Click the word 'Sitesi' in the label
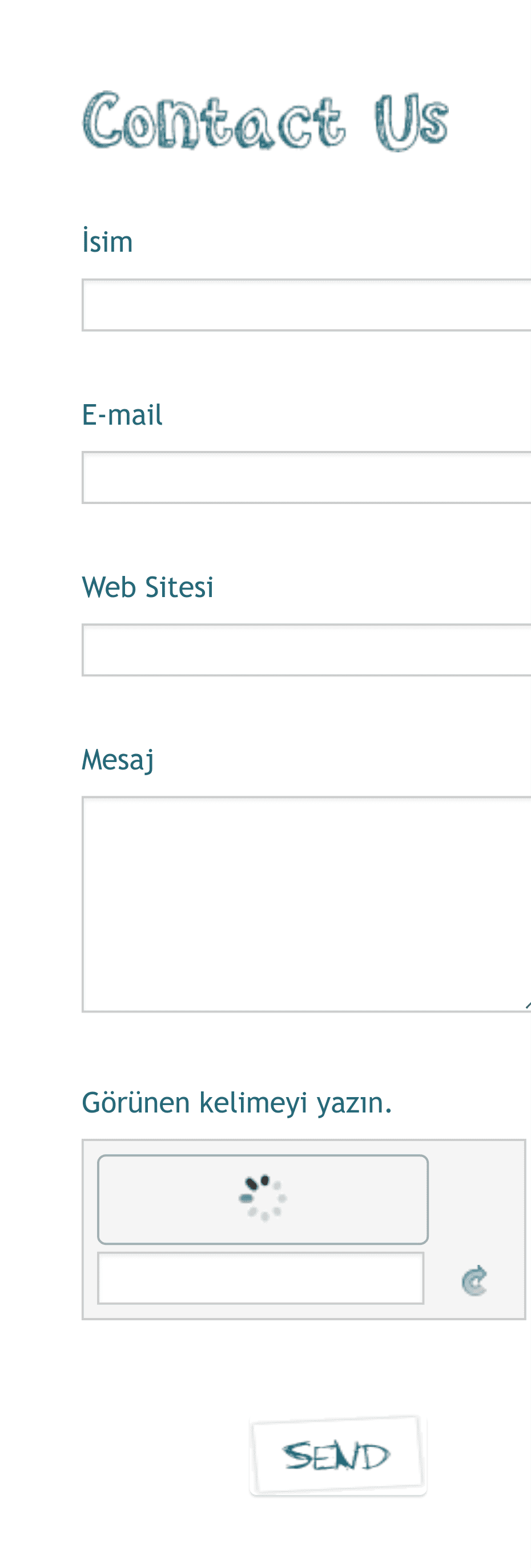Screen dimensions: 531x1568 pos(179,587)
